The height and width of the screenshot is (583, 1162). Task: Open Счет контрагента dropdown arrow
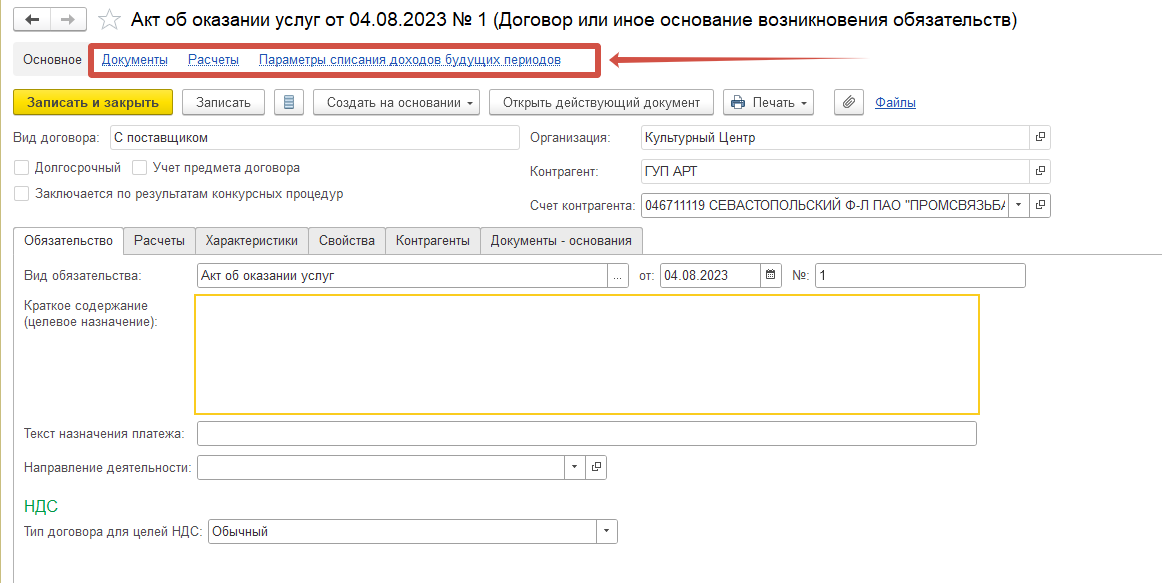click(1018, 205)
